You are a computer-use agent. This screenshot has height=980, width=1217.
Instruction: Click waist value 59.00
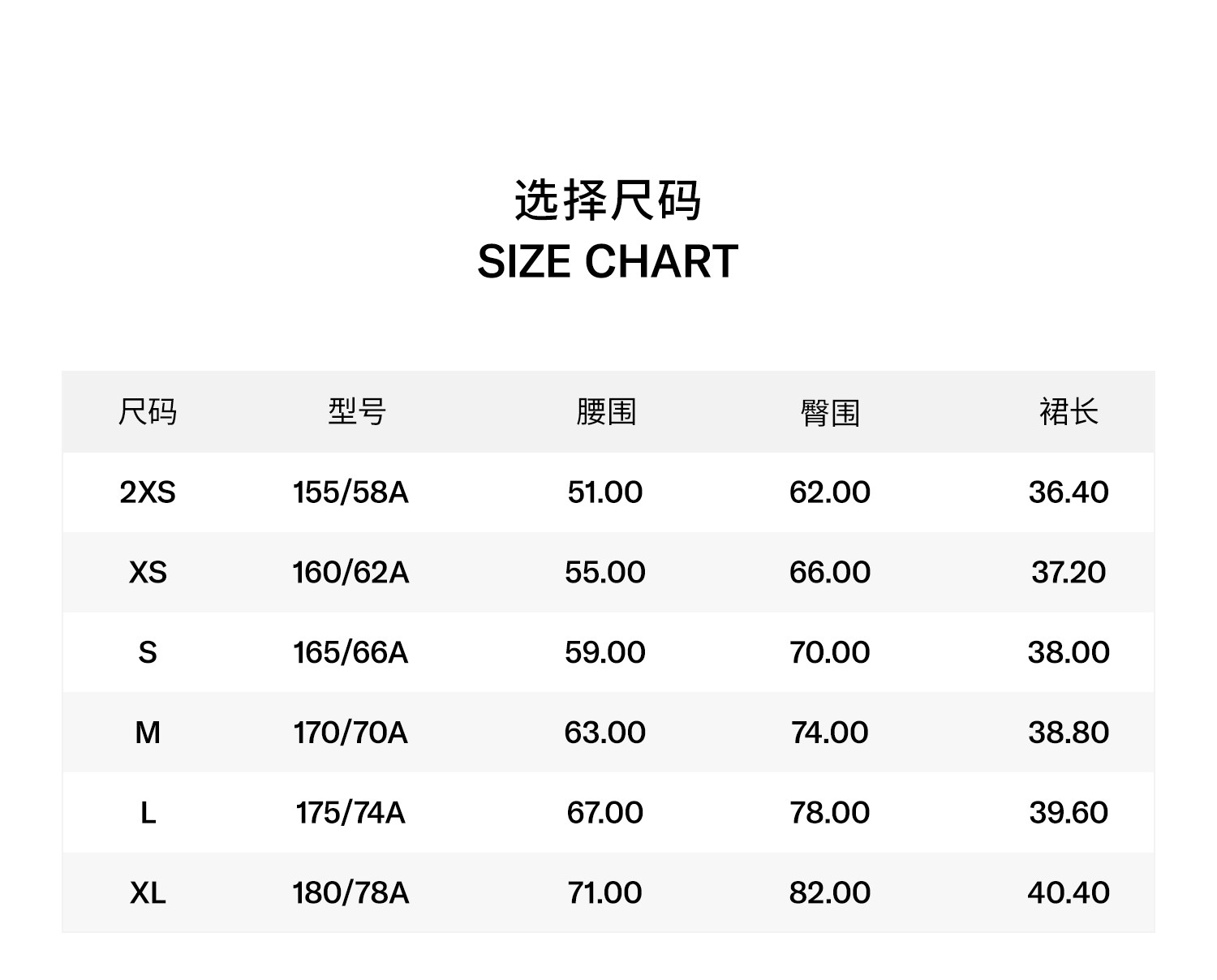(605, 652)
